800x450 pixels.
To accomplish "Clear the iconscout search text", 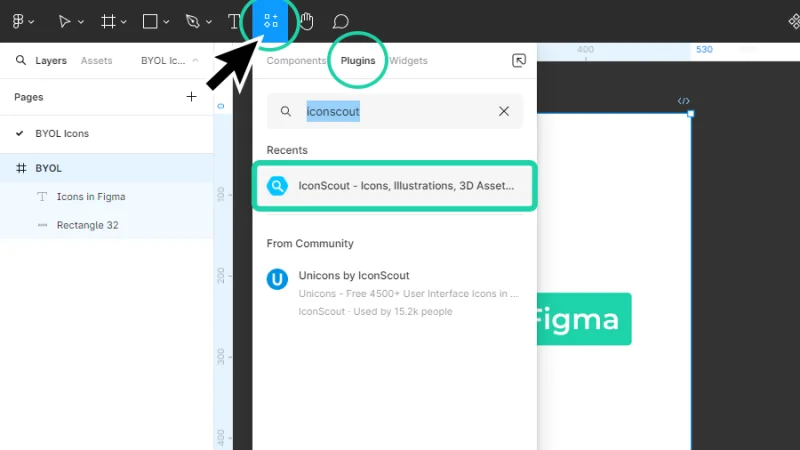I will coord(504,111).
